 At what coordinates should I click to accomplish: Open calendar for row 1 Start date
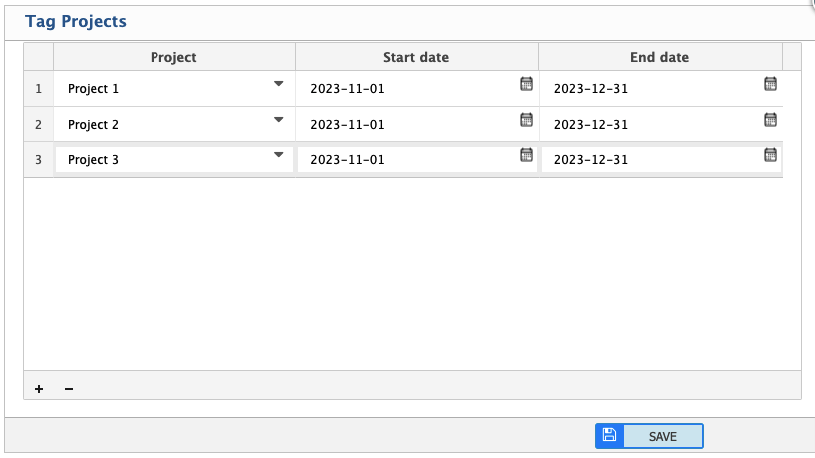(x=526, y=84)
